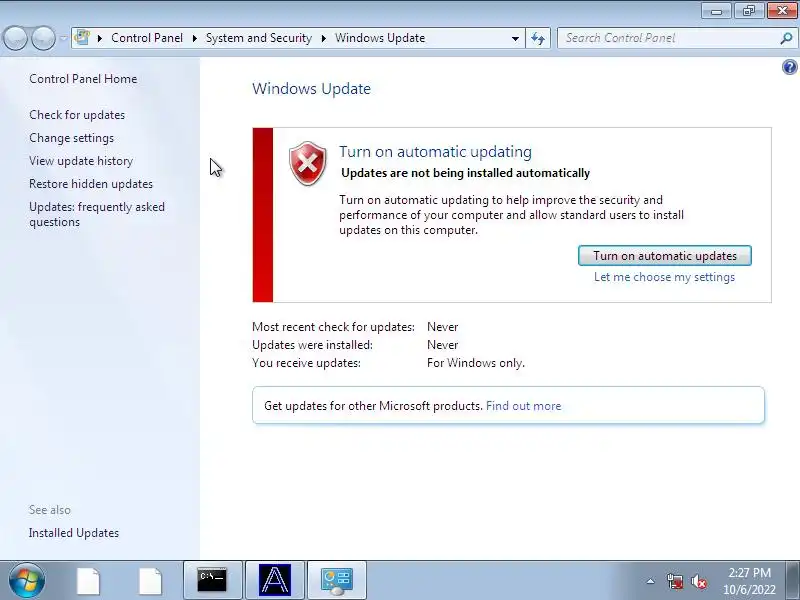Click the red shield error icon
800x600 pixels.
[308, 163]
